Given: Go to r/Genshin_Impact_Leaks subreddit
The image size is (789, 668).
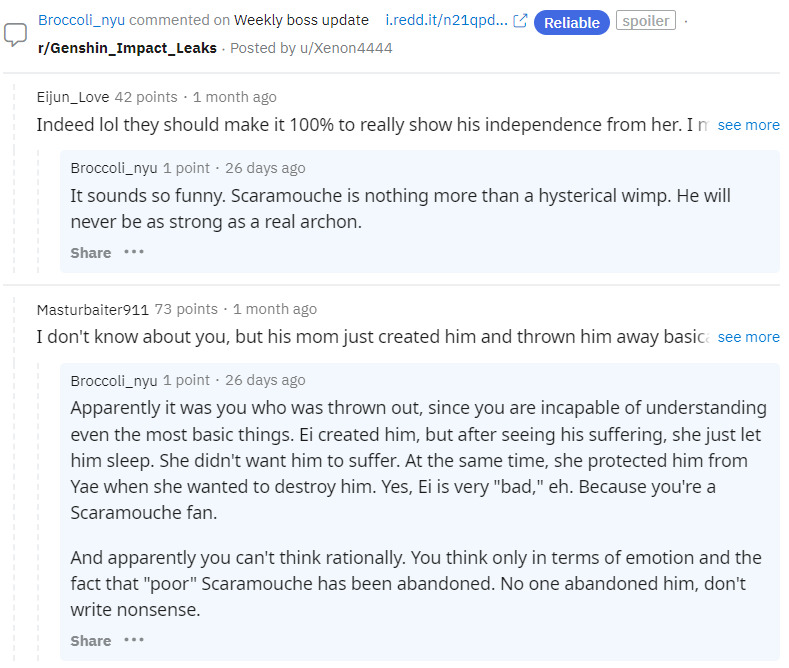Looking at the screenshot, I should click(x=127, y=48).
